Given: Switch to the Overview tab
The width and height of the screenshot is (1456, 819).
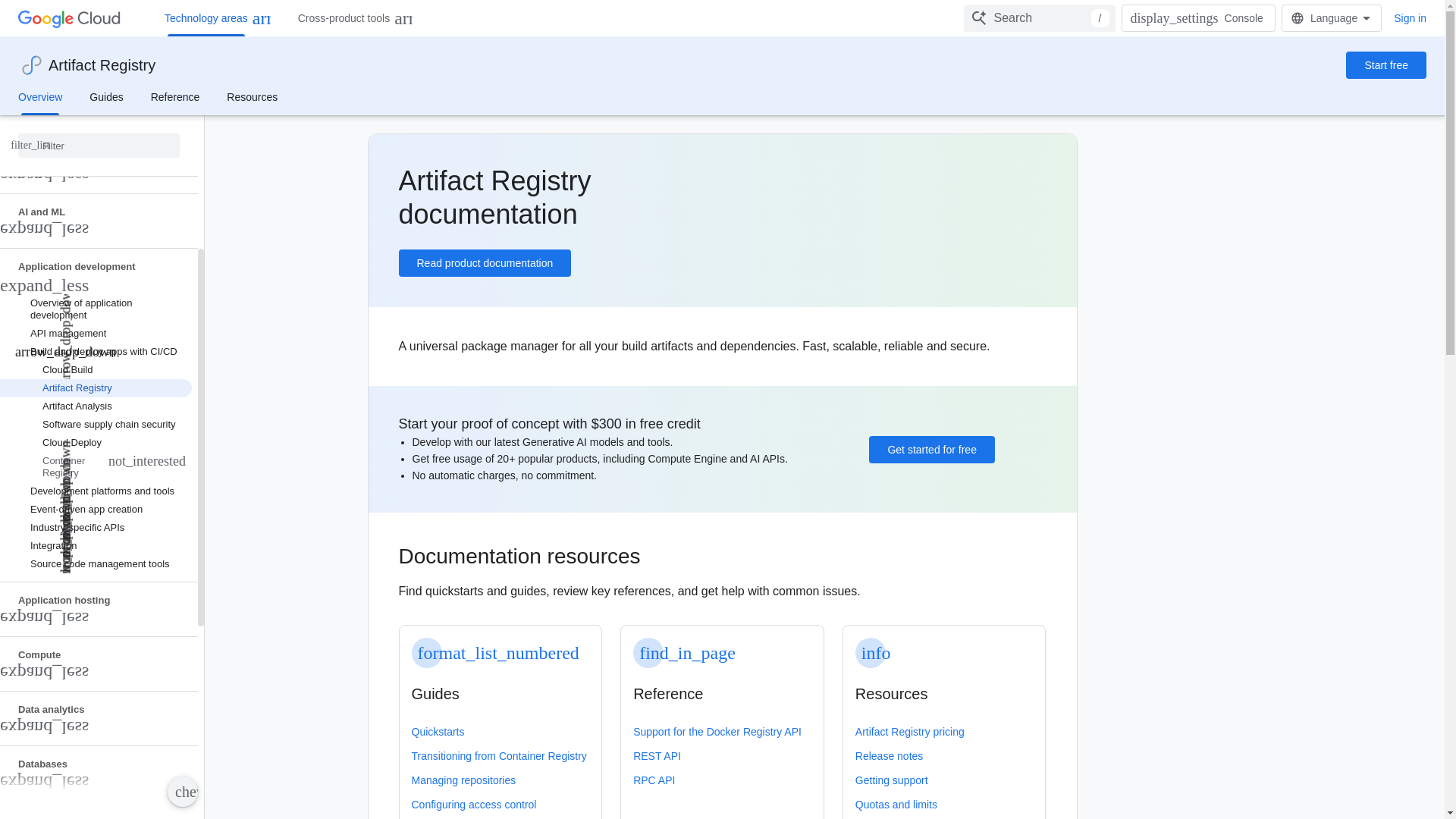Looking at the screenshot, I should (40, 97).
